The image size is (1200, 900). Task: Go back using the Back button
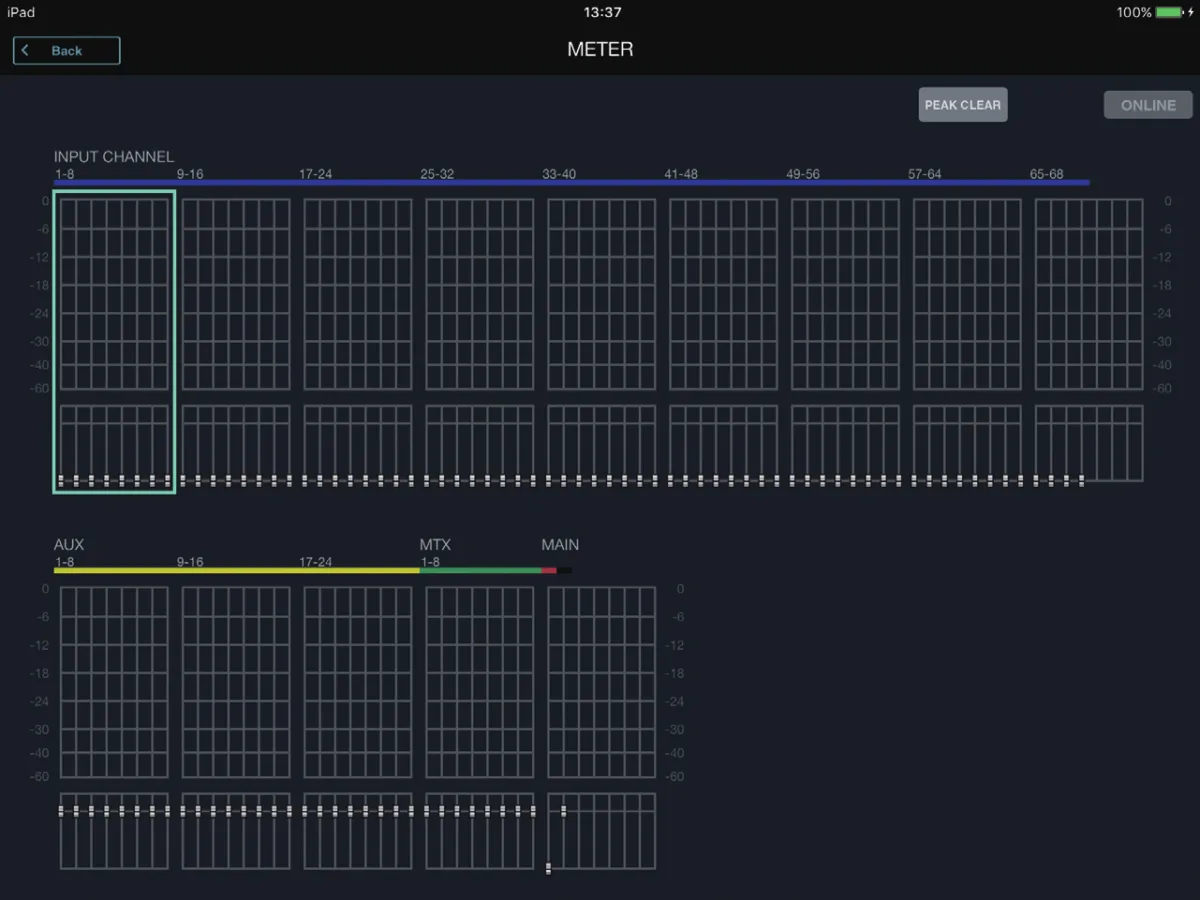[66, 50]
